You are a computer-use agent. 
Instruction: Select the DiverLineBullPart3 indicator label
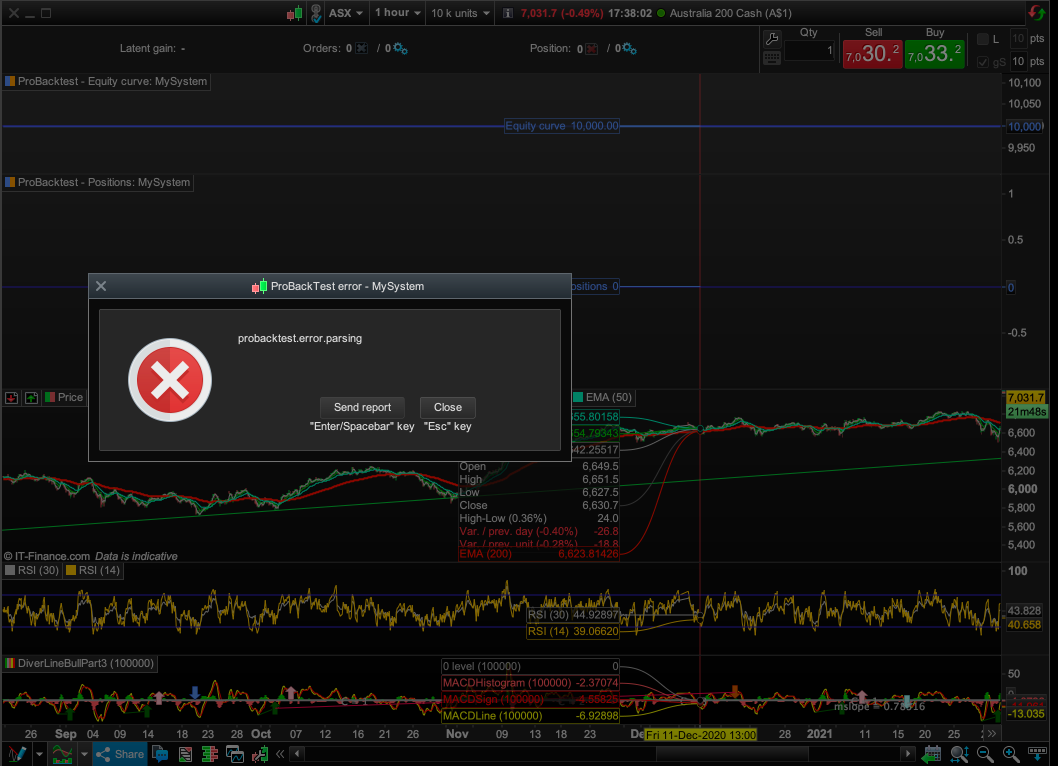[x=80, y=663]
